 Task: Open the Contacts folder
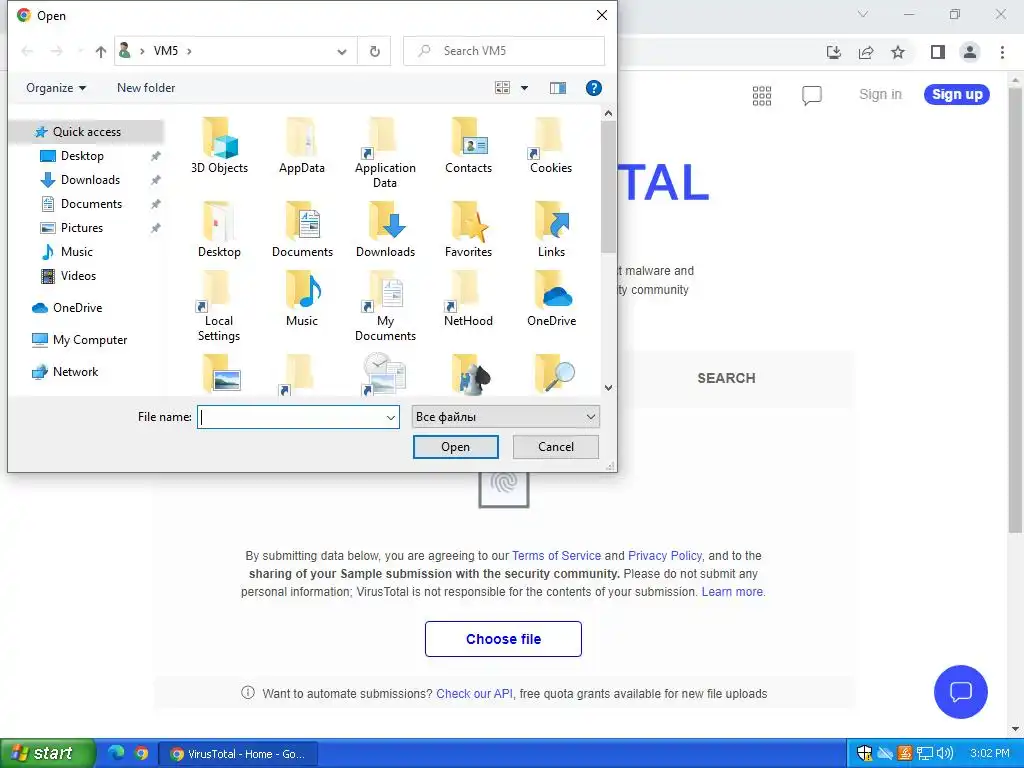(x=468, y=146)
